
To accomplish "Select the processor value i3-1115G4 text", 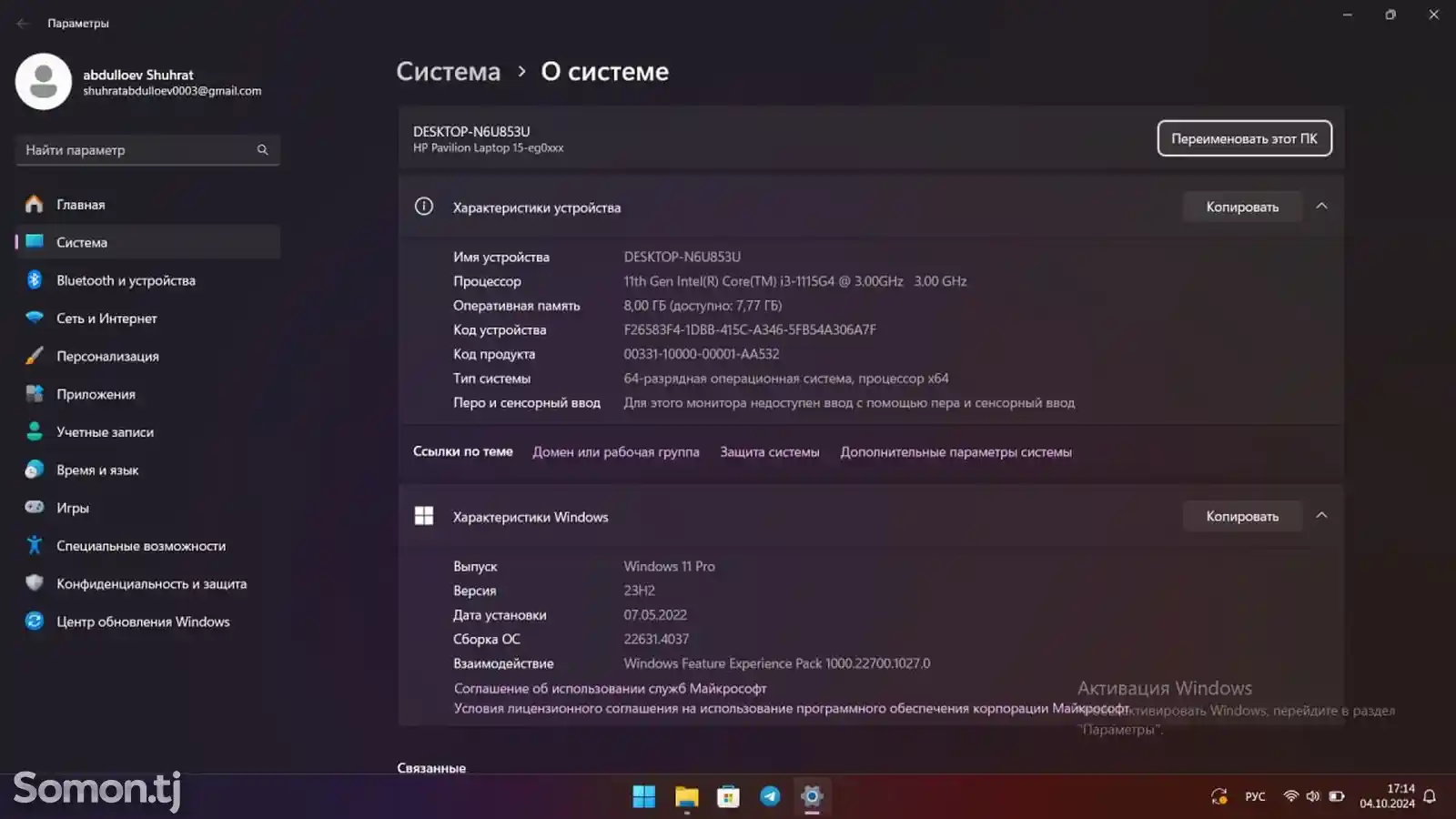I will (x=794, y=281).
